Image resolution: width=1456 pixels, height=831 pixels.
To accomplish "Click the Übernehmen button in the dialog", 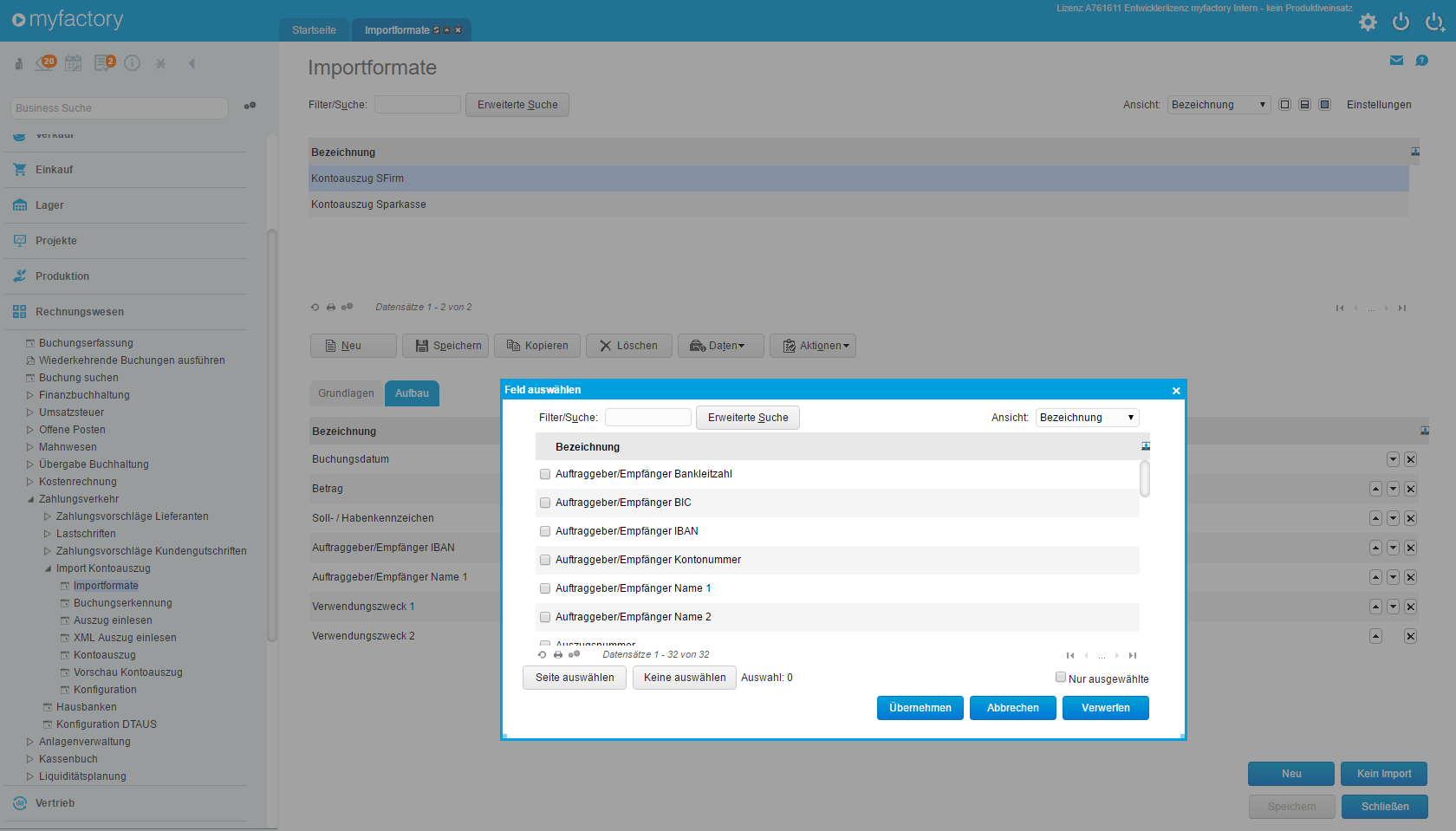I will click(920, 708).
